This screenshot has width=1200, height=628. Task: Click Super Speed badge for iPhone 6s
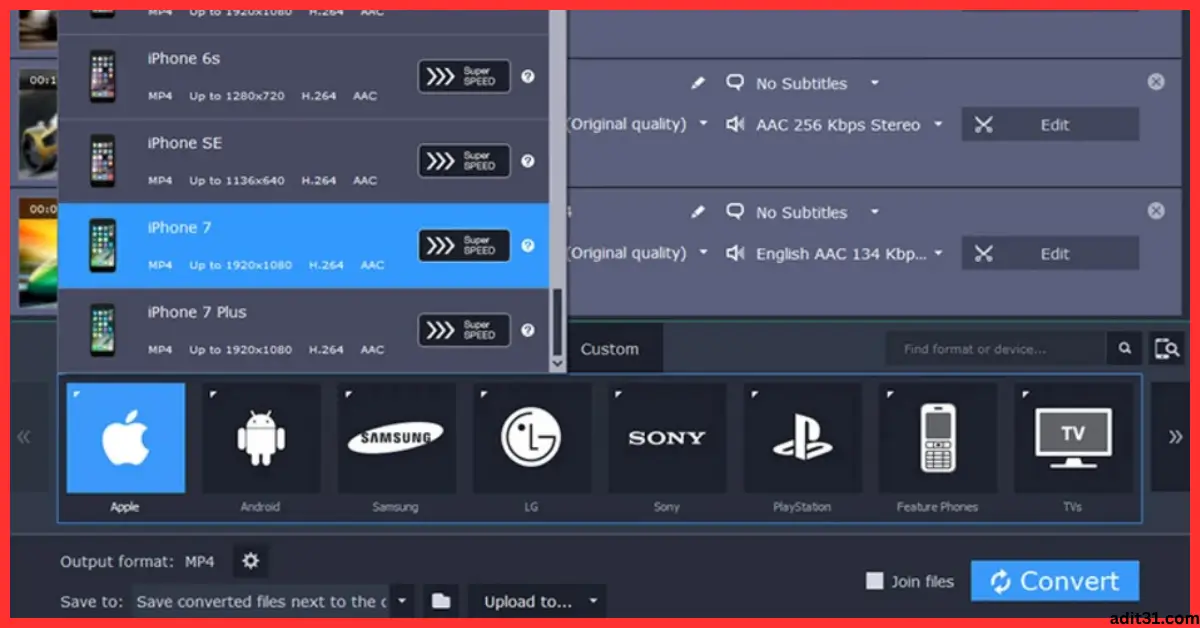point(464,76)
